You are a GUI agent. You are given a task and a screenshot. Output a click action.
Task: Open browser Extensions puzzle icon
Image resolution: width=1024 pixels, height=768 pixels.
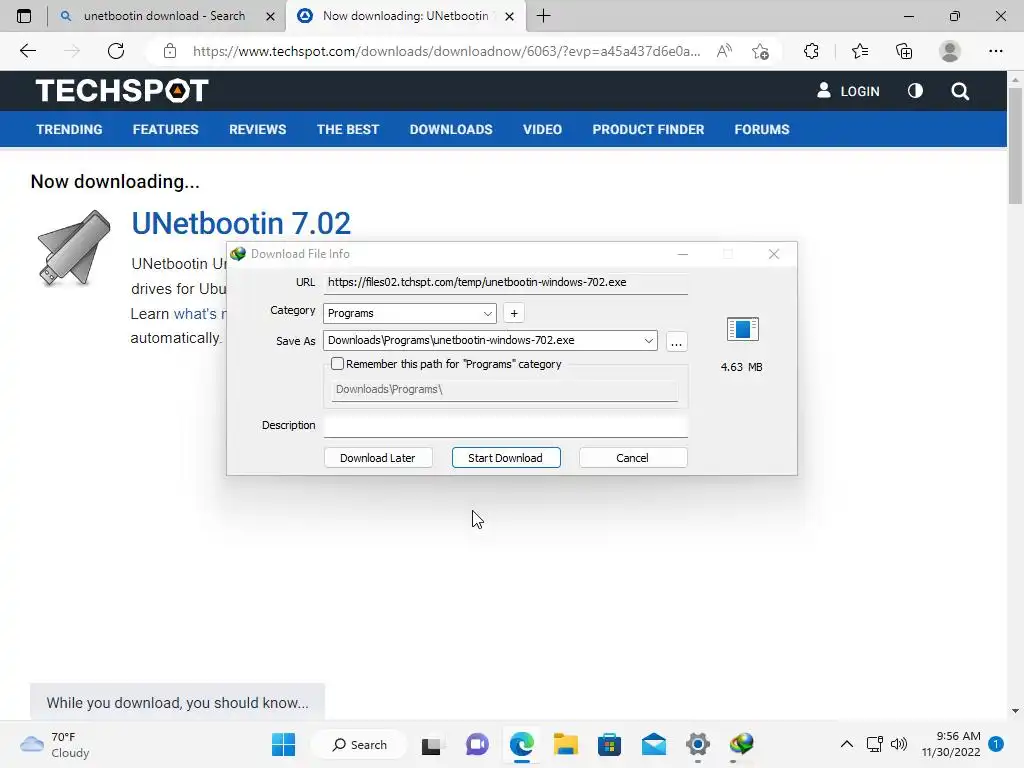point(811,51)
